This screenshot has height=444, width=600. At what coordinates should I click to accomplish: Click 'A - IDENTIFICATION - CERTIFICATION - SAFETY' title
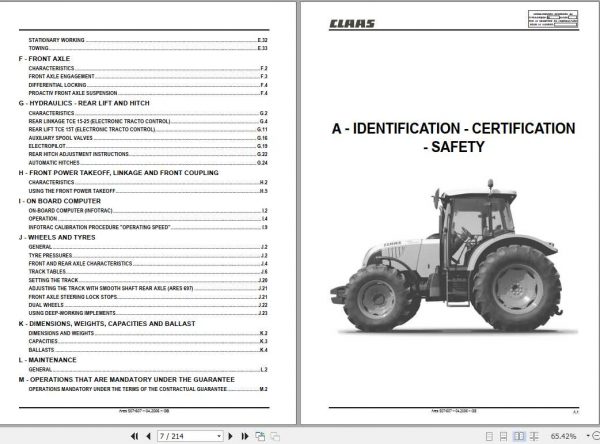[x=453, y=137]
